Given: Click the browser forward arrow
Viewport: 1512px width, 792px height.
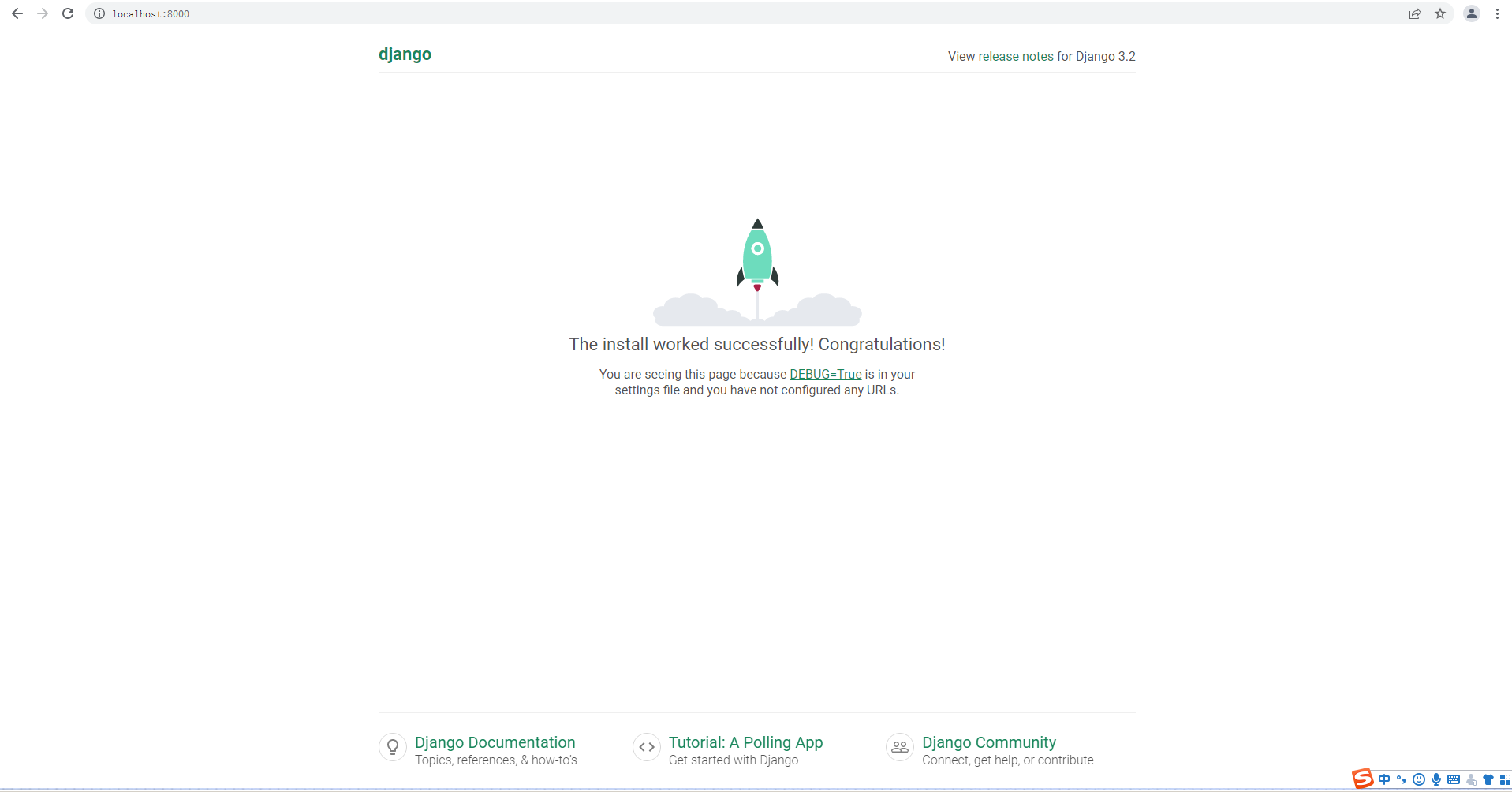Looking at the screenshot, I should (43, 13).
